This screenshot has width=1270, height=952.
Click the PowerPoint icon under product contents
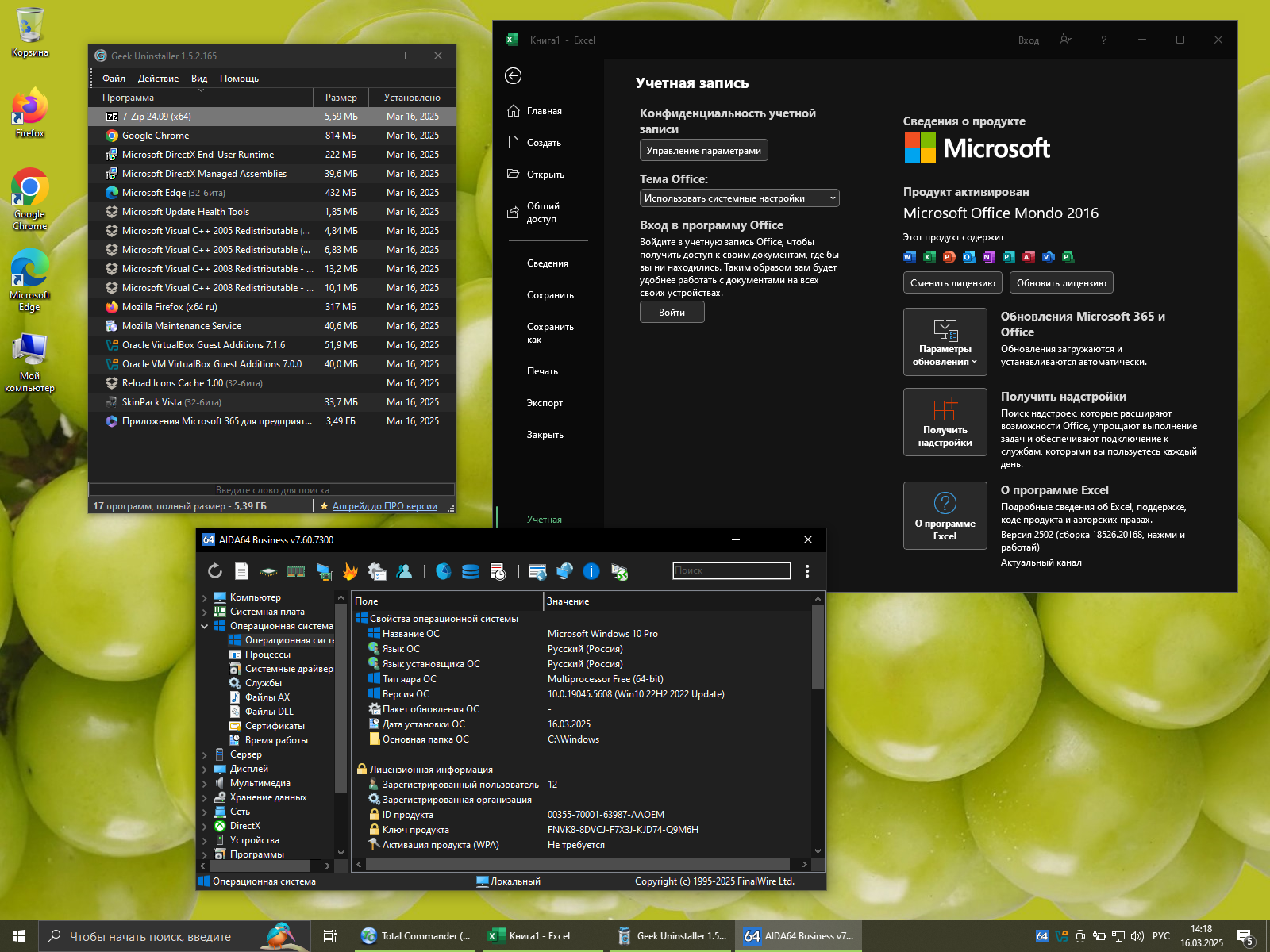point(949,257)
